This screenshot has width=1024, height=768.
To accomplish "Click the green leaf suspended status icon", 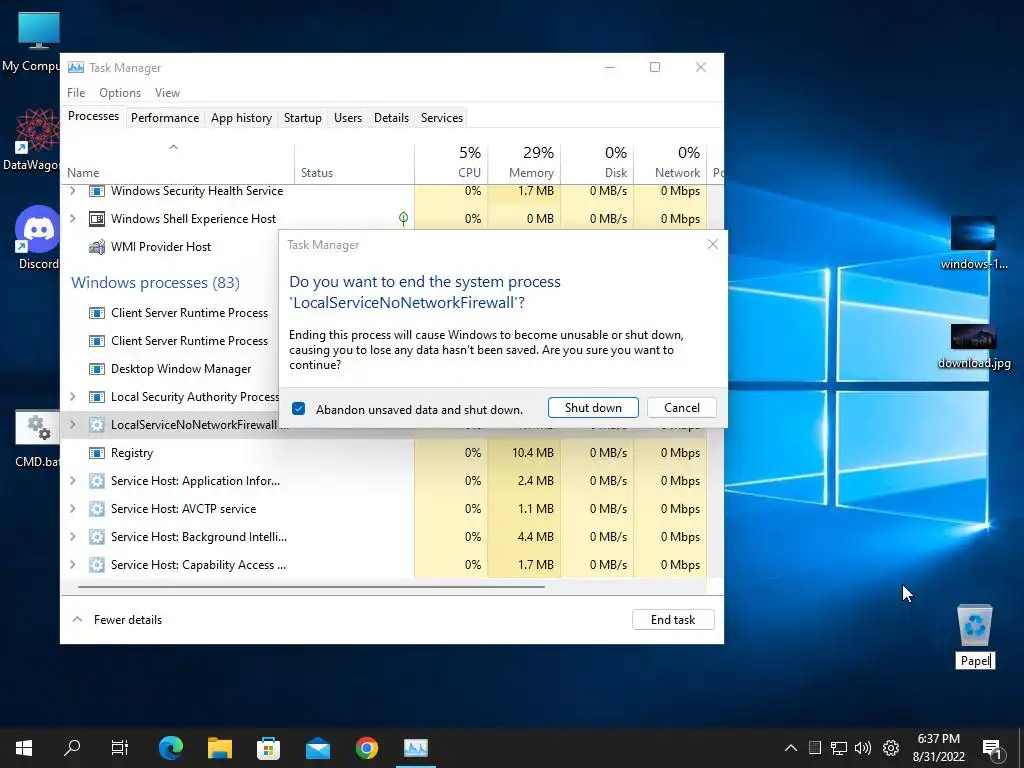I will pos(404,219).
